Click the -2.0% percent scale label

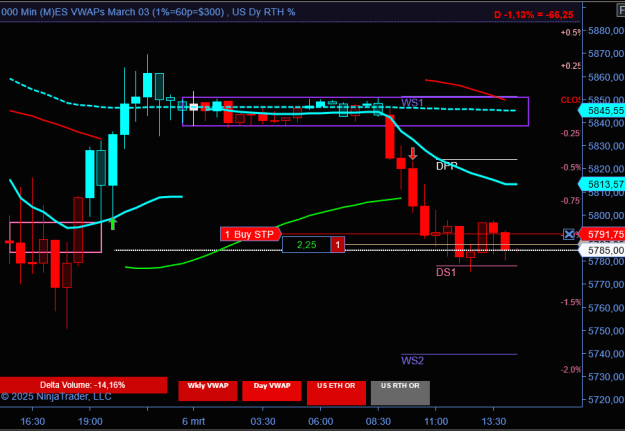pyautogui.click(x=570, y=370)
